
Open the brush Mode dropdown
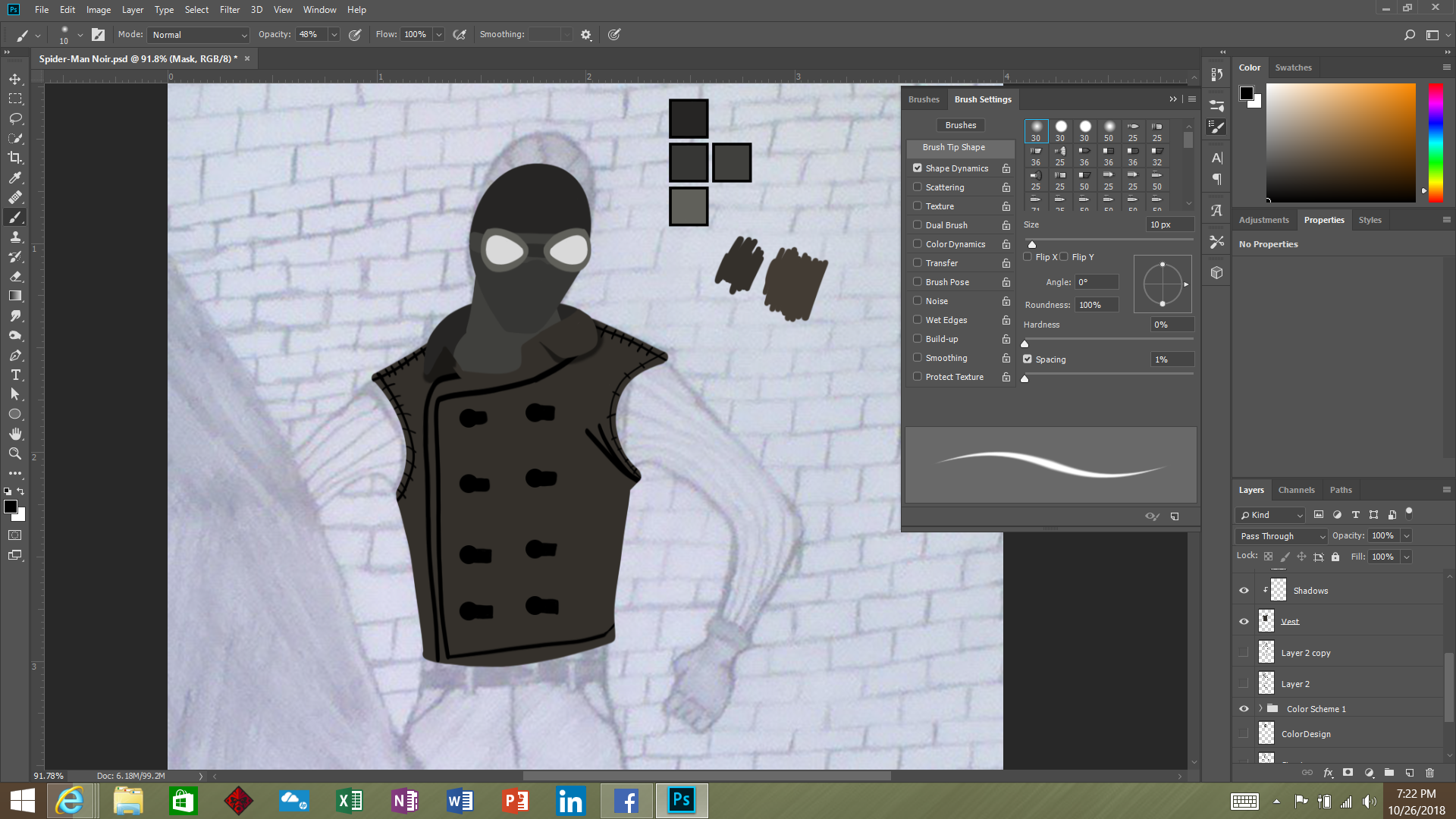pyautogui.click(x=199, y=35)
